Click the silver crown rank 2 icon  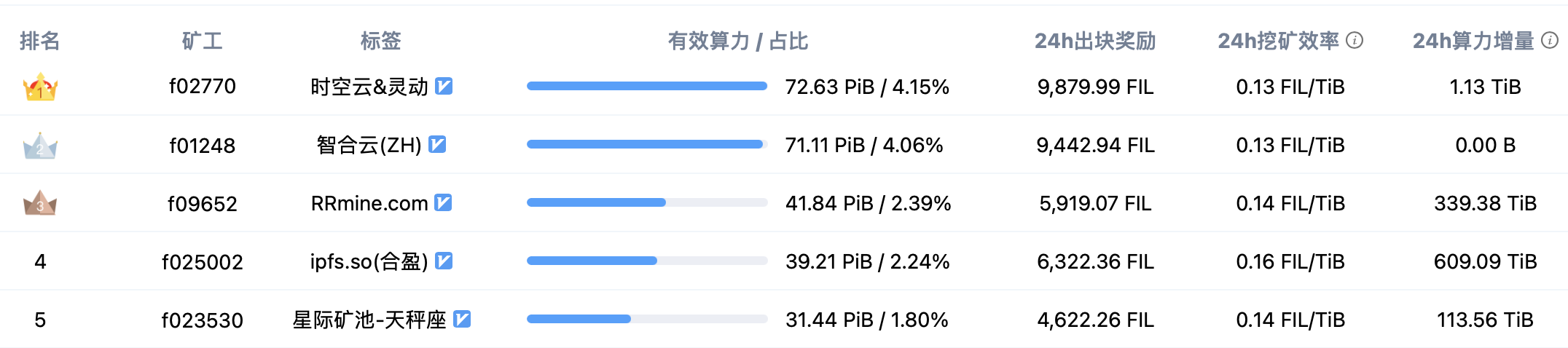(x=40, y=146)
